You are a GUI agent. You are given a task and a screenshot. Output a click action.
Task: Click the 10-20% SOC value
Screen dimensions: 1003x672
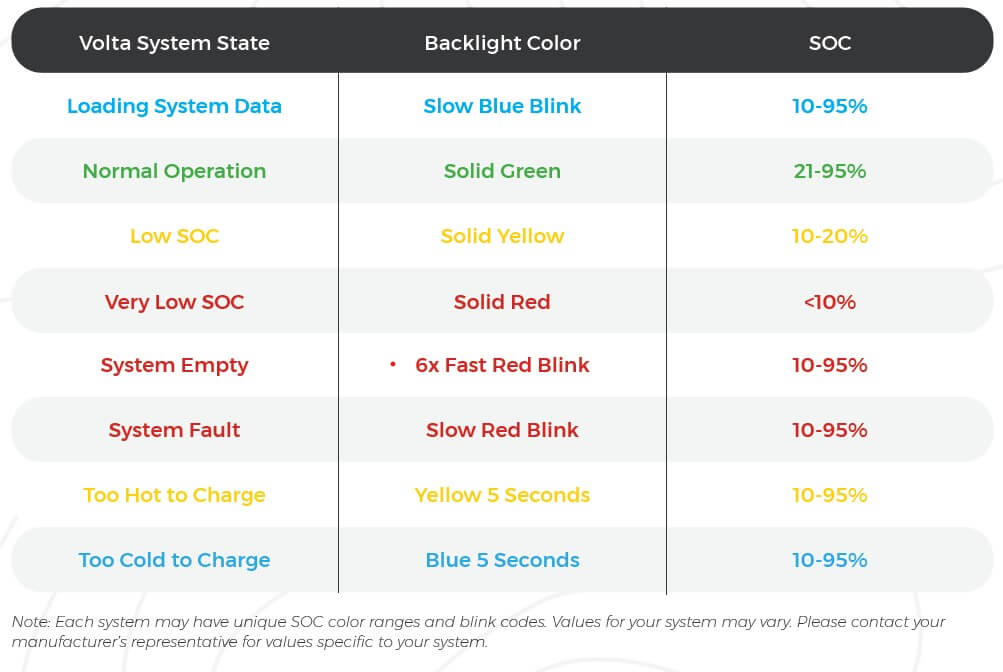click(830, 236)
